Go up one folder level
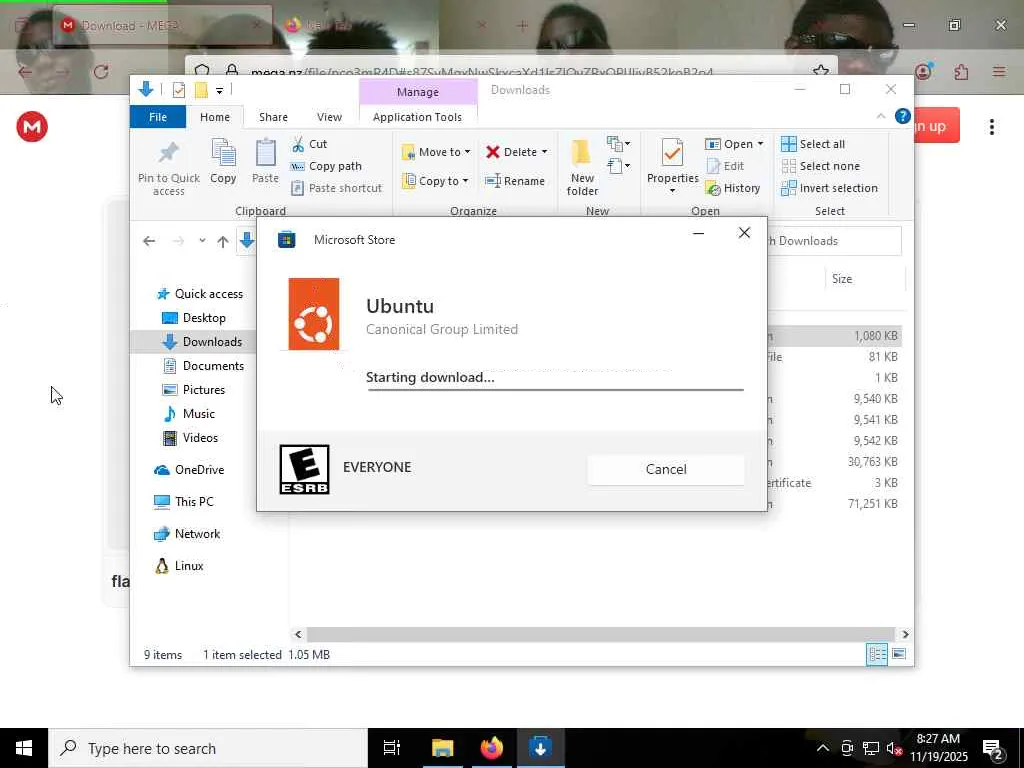 pos(223,241)
